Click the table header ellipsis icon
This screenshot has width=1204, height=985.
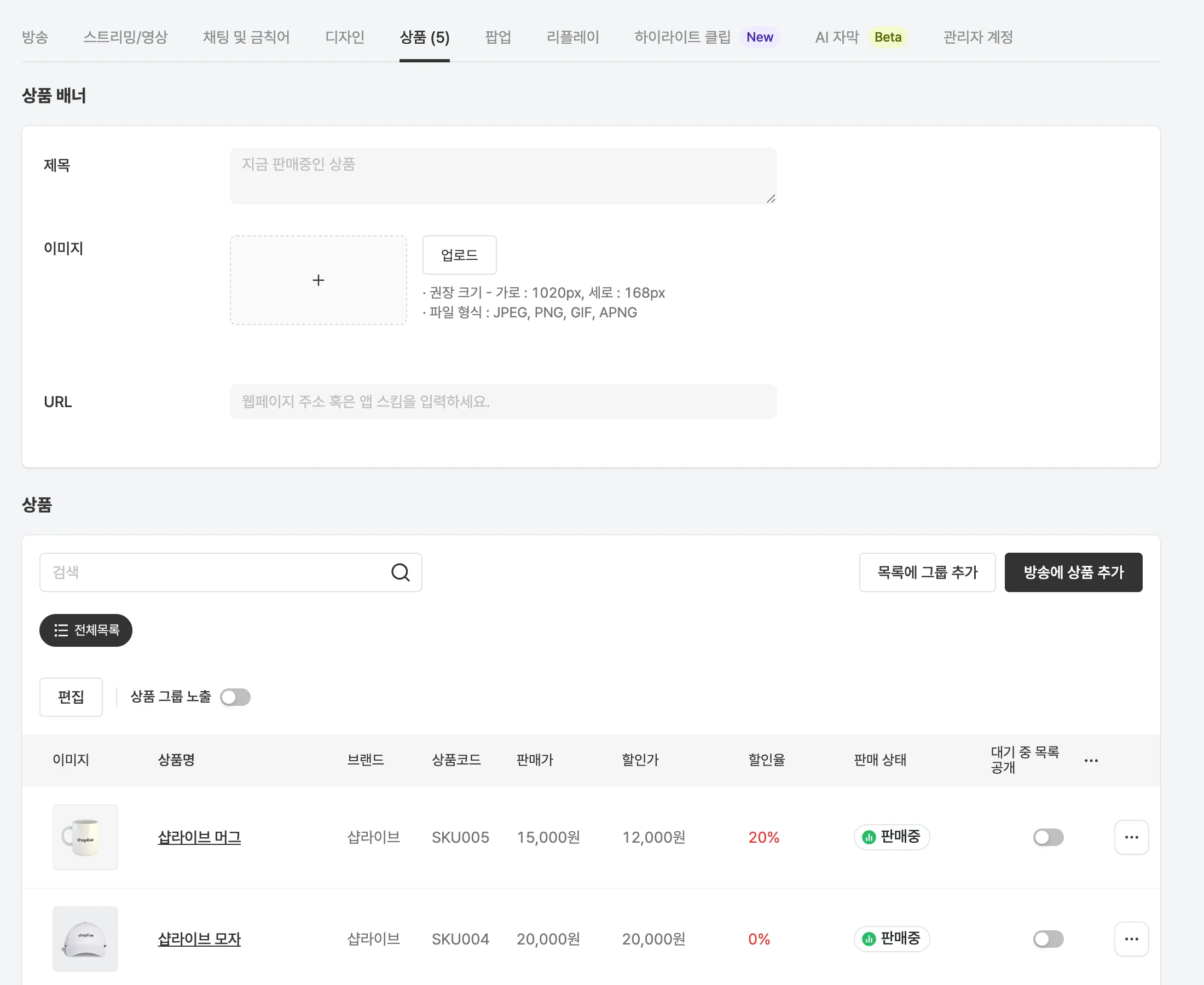point(1091,760)
